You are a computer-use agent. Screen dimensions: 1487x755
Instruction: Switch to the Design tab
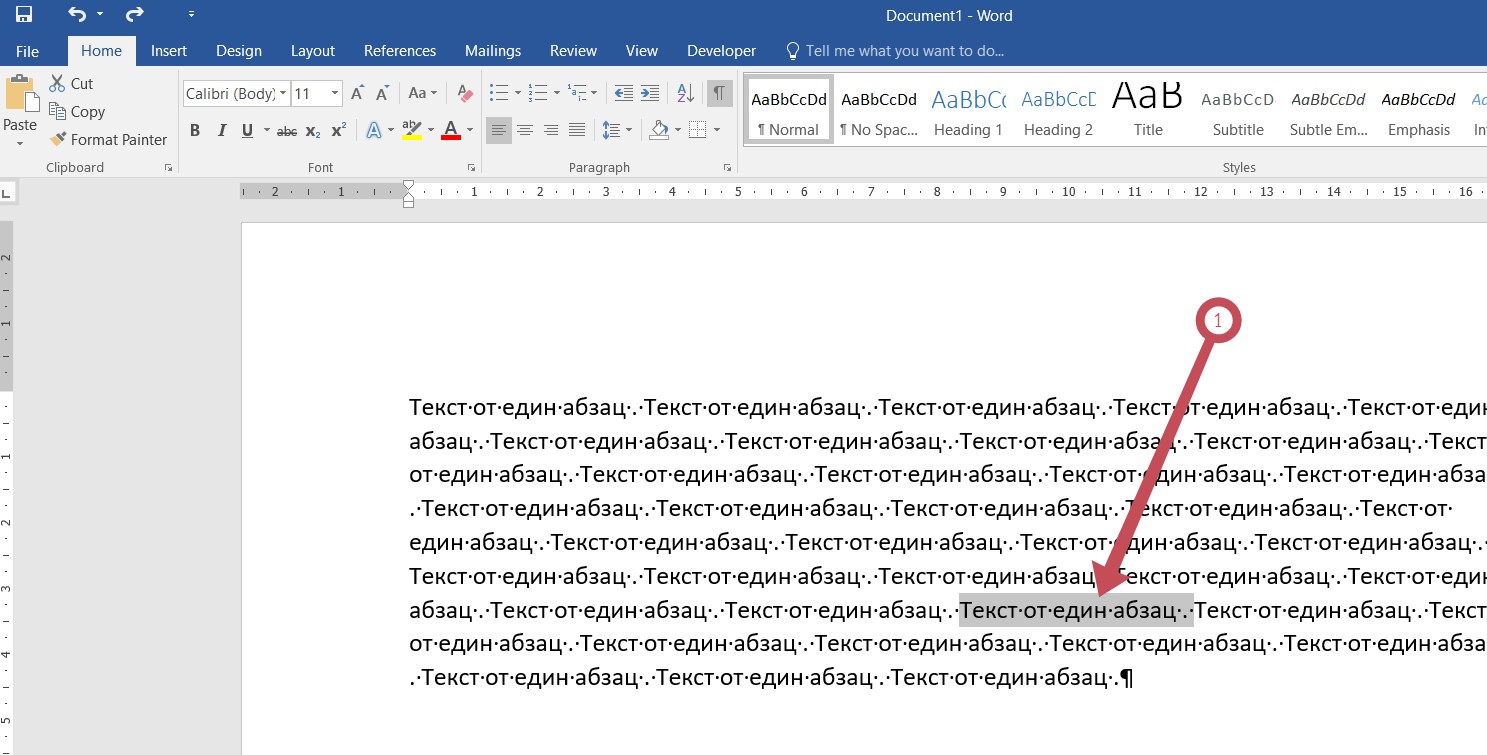click(x=239, y=51)
